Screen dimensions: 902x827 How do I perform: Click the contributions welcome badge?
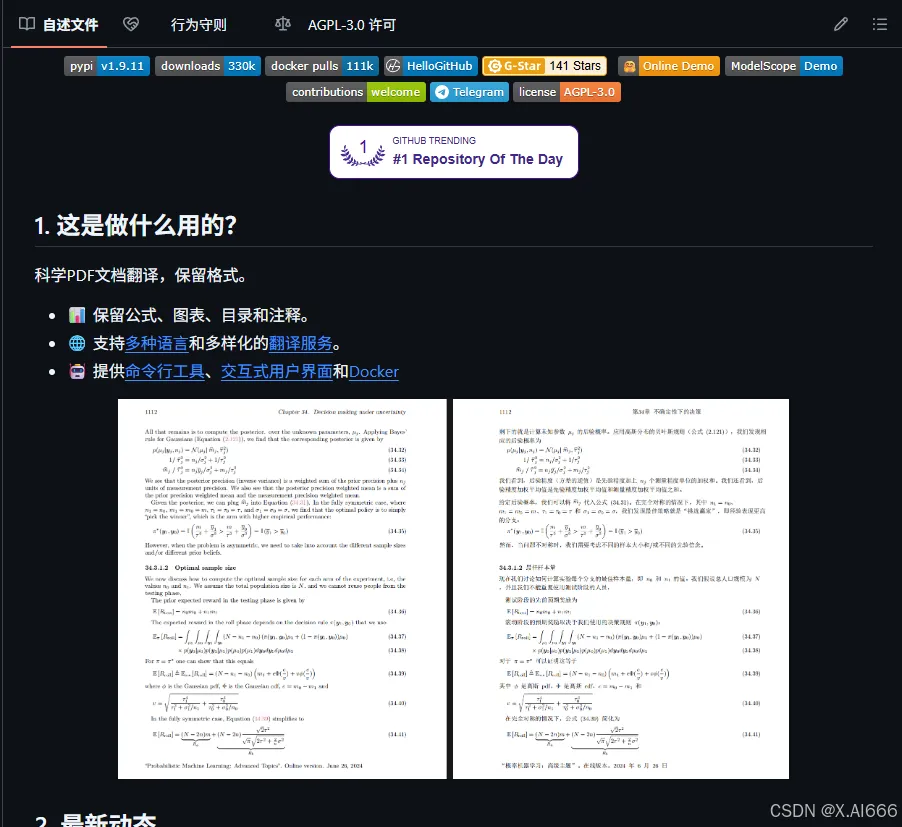click(x=356, y=92)
